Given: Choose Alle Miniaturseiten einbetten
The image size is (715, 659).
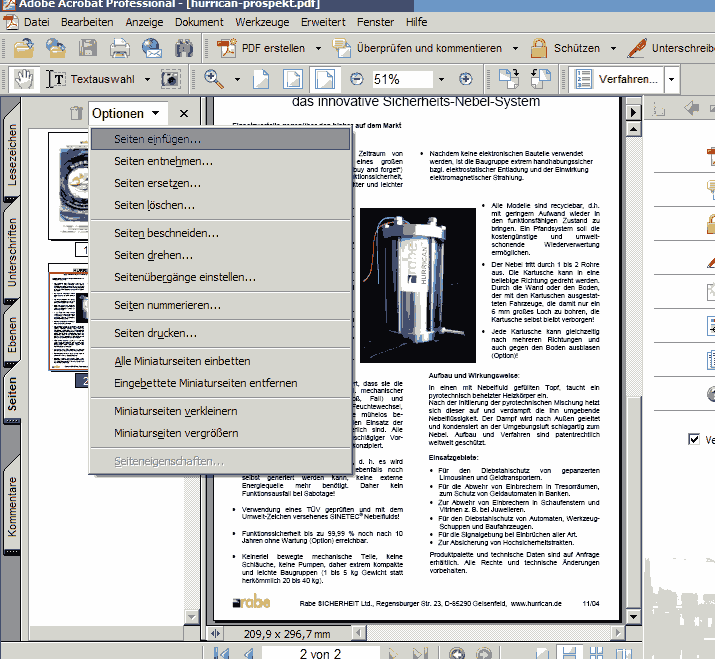Looking at the screenshot, I should 220,361.
